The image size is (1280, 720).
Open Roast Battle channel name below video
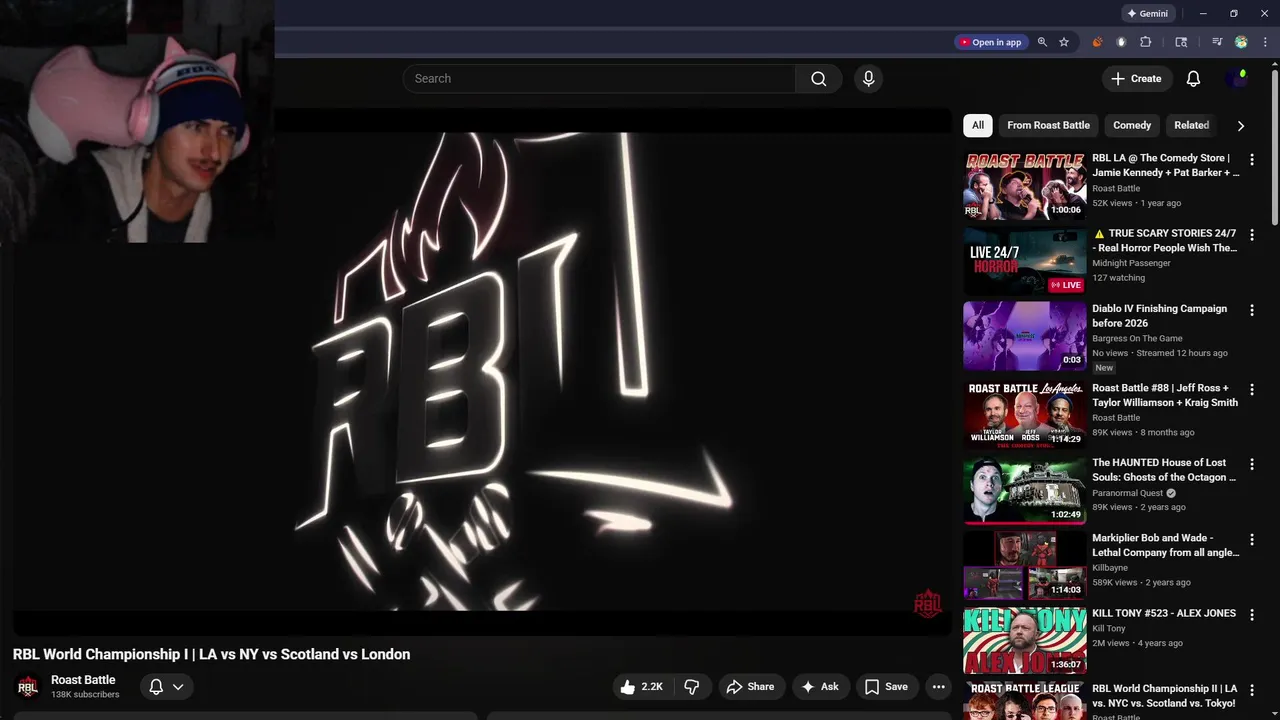83,680
